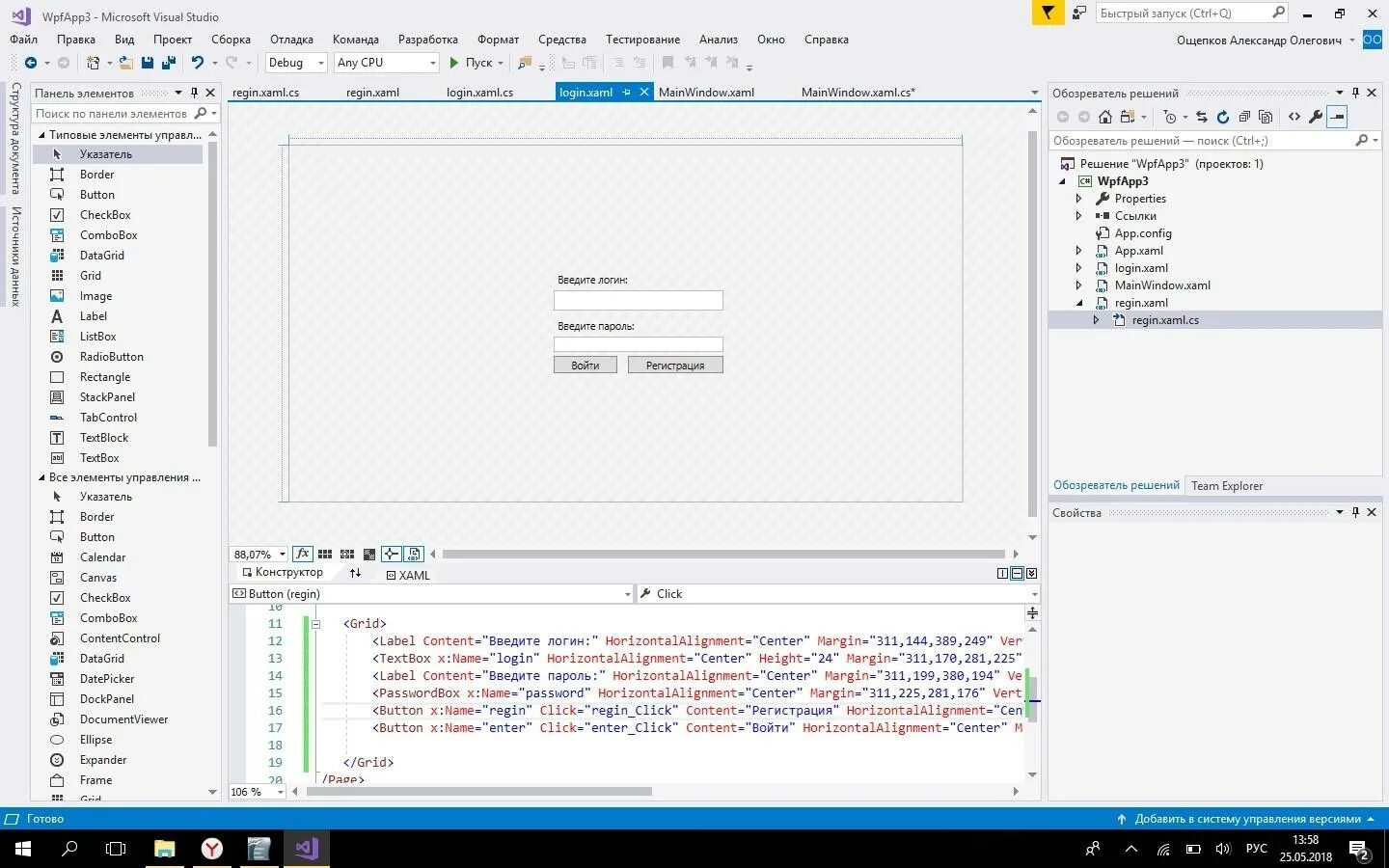Collapse the XAML pane with chevron icon
Screen dimensions: 1389x868
[x=1031, y=573]
